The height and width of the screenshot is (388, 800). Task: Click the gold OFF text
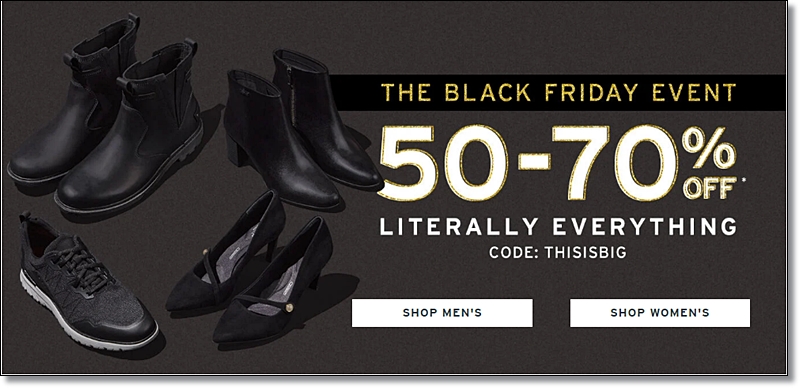pyautogui.click(x=709, y=187)
